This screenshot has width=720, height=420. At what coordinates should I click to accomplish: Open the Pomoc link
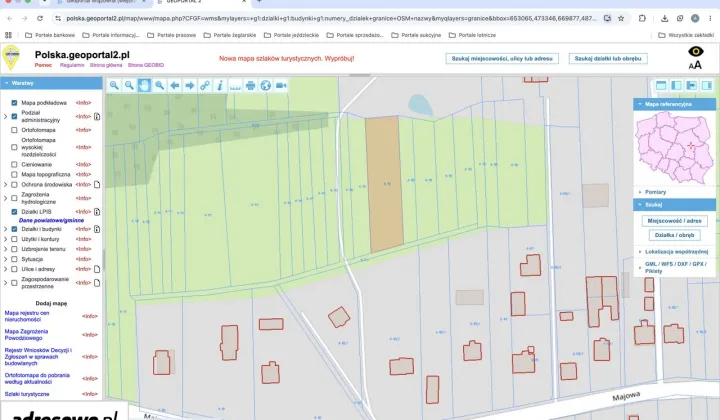(44, 65)
